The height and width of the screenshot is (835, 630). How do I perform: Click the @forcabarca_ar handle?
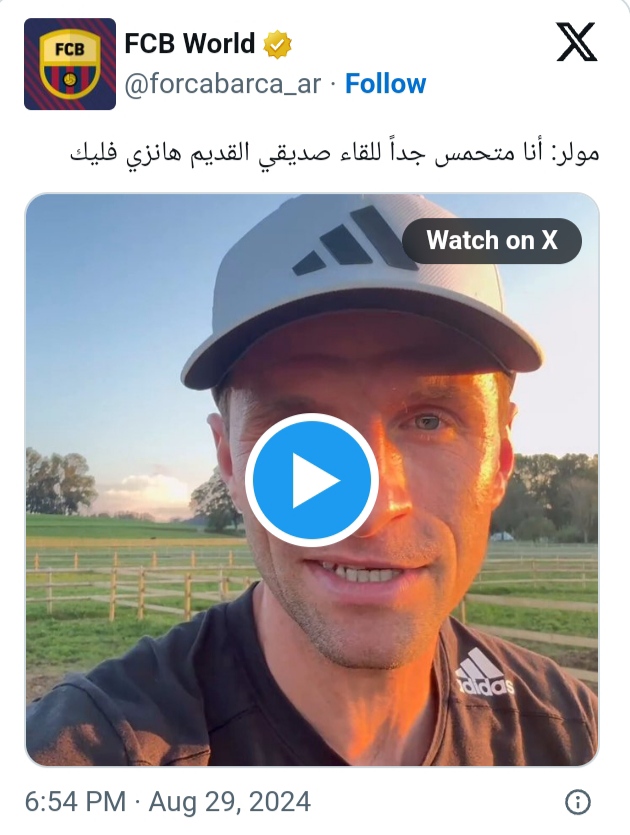pos(223,84)
